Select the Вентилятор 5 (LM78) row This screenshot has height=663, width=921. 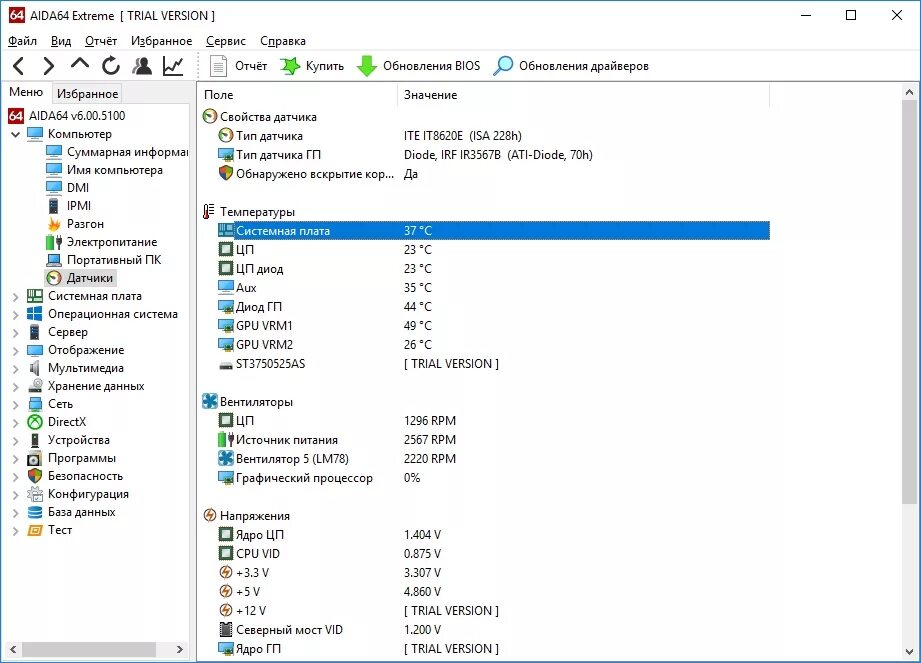493,459
